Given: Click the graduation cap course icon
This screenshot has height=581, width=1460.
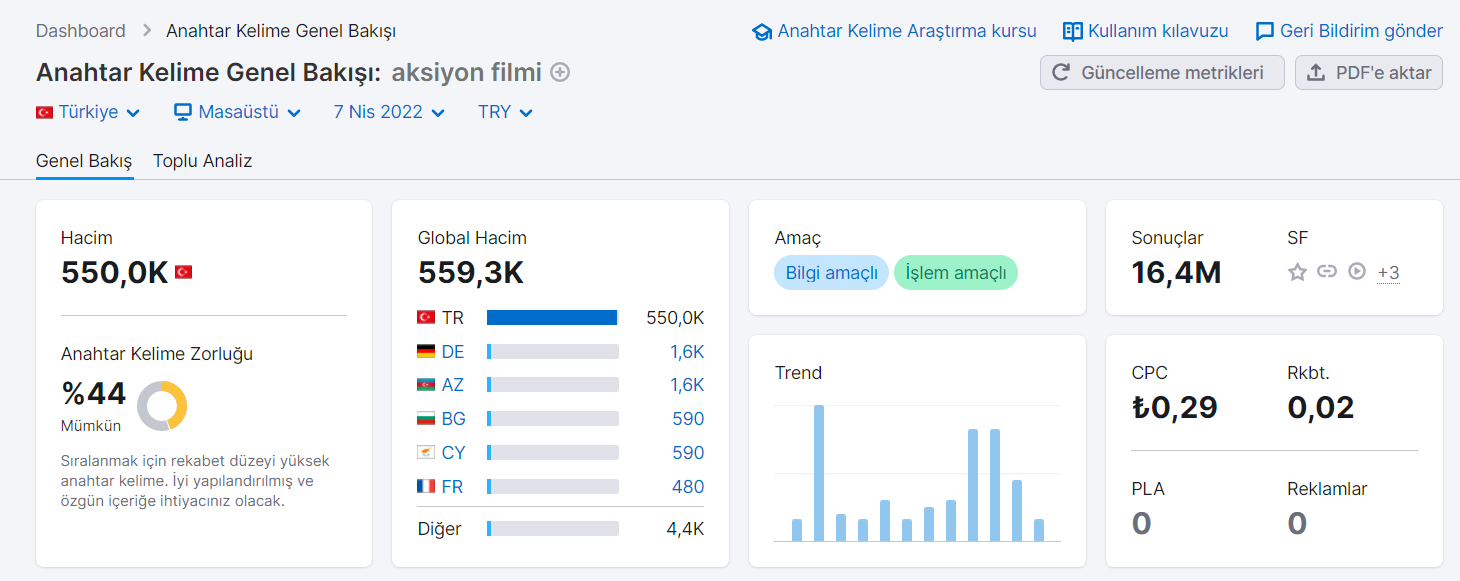Looking at the screenshot, I should pyautogui.click(x=762, y=32).
